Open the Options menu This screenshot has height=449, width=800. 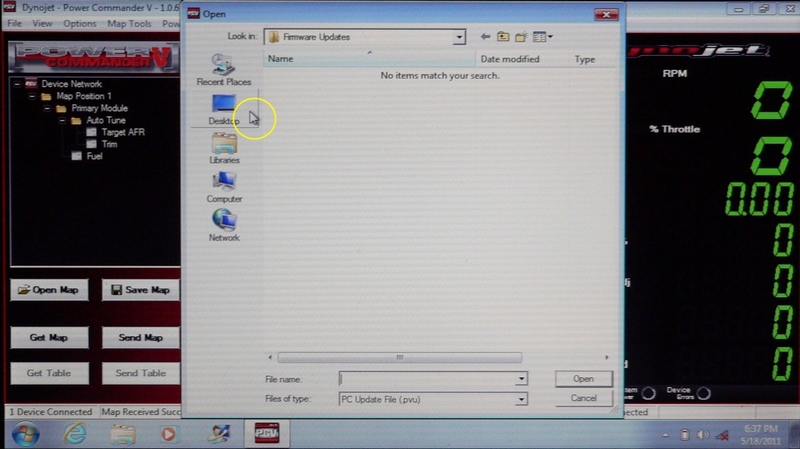click(x=80, y=23)
